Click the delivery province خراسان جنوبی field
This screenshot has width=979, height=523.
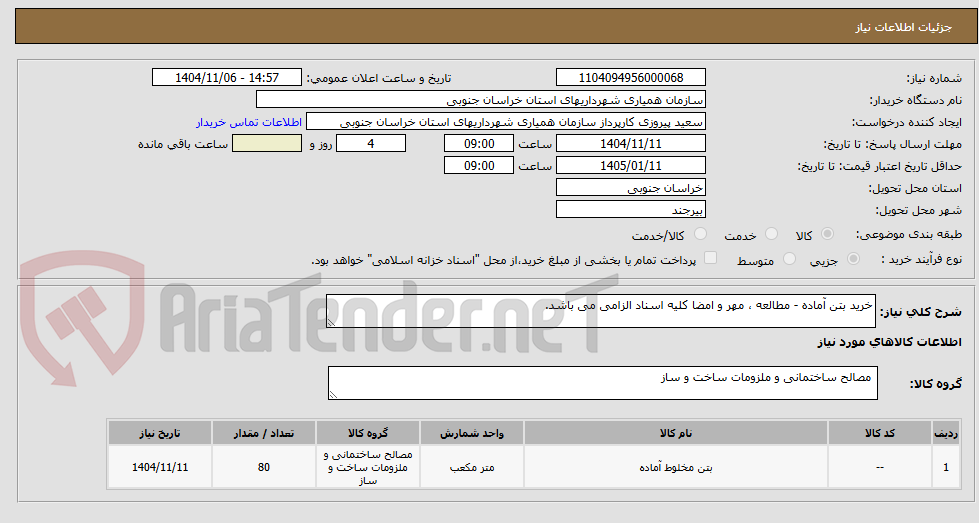click(631, 188)
